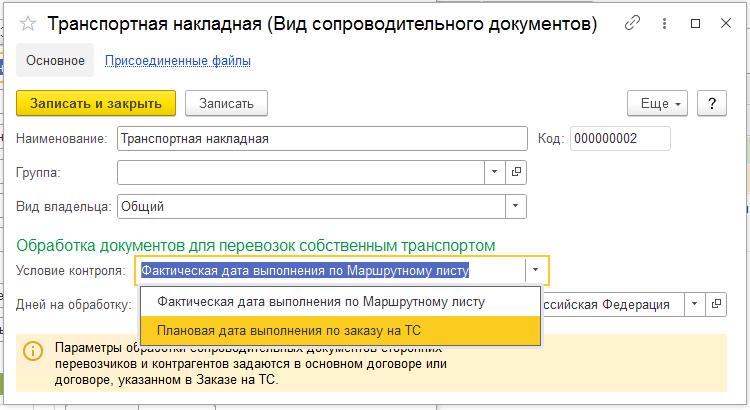
Task: Switch to the Основное tab
Action: point(55,60)
